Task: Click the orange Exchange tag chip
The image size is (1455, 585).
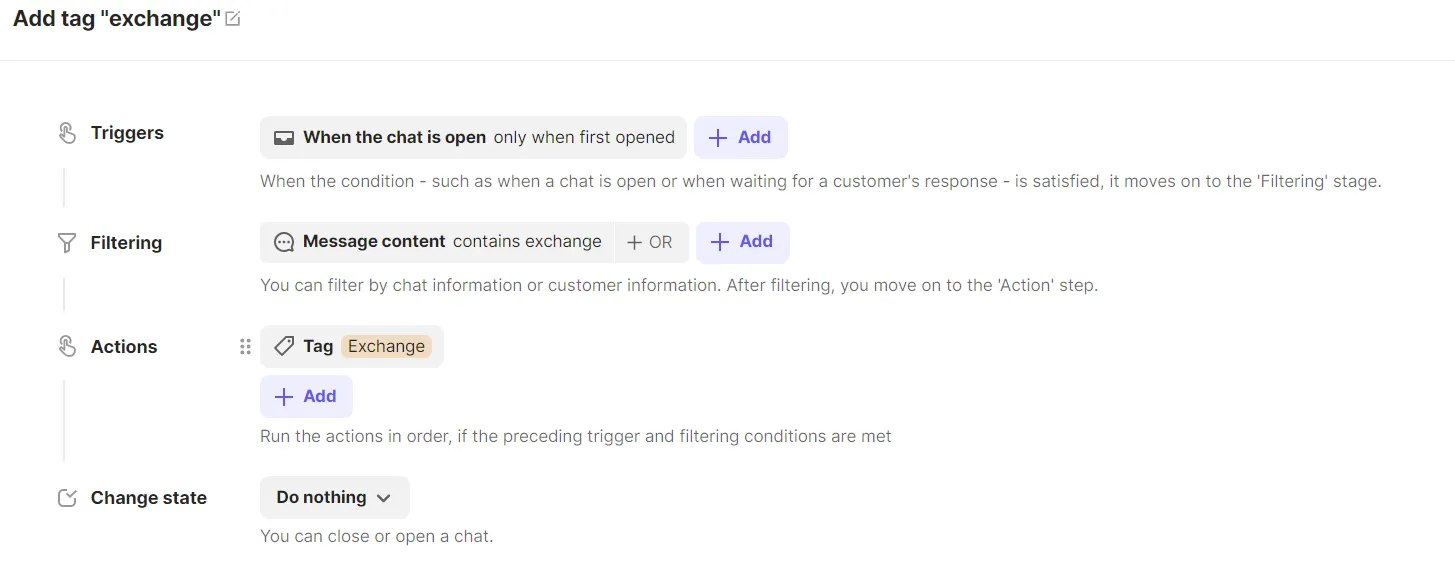Action: point(386,346)
